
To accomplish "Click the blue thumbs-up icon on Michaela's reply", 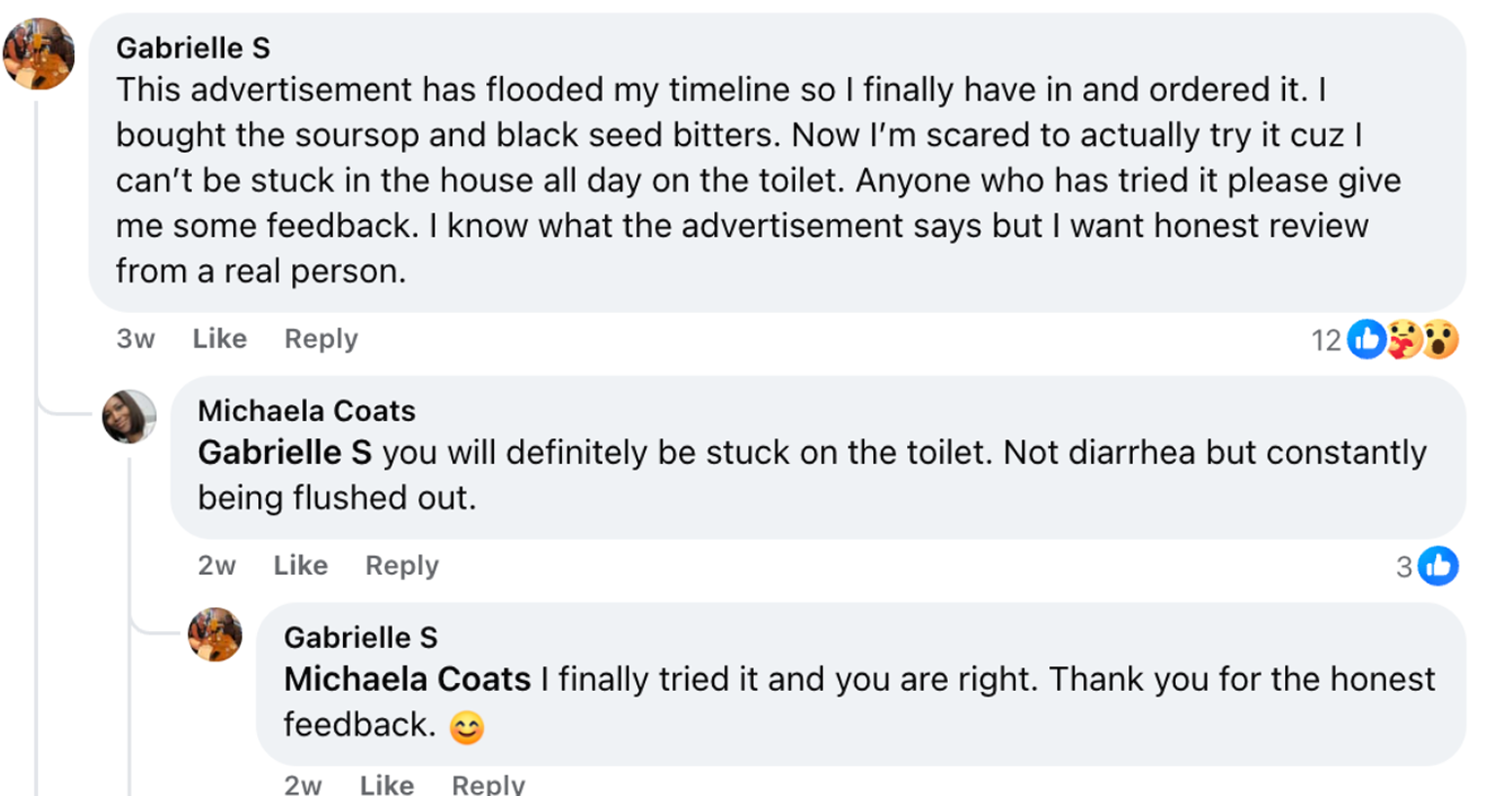I will [x=1438, y=566].
